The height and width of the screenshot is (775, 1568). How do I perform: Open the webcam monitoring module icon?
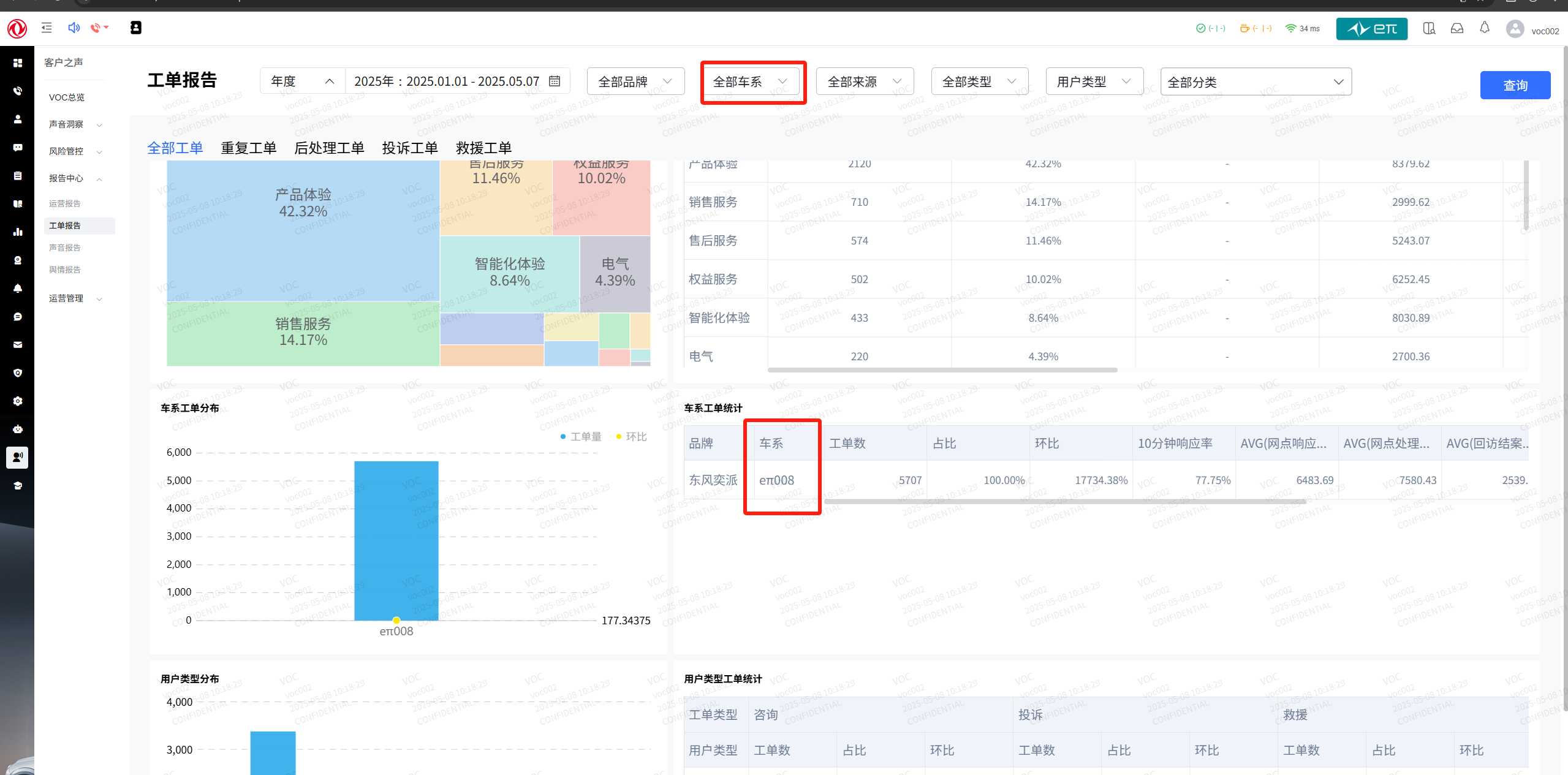[x=18, y=260]
